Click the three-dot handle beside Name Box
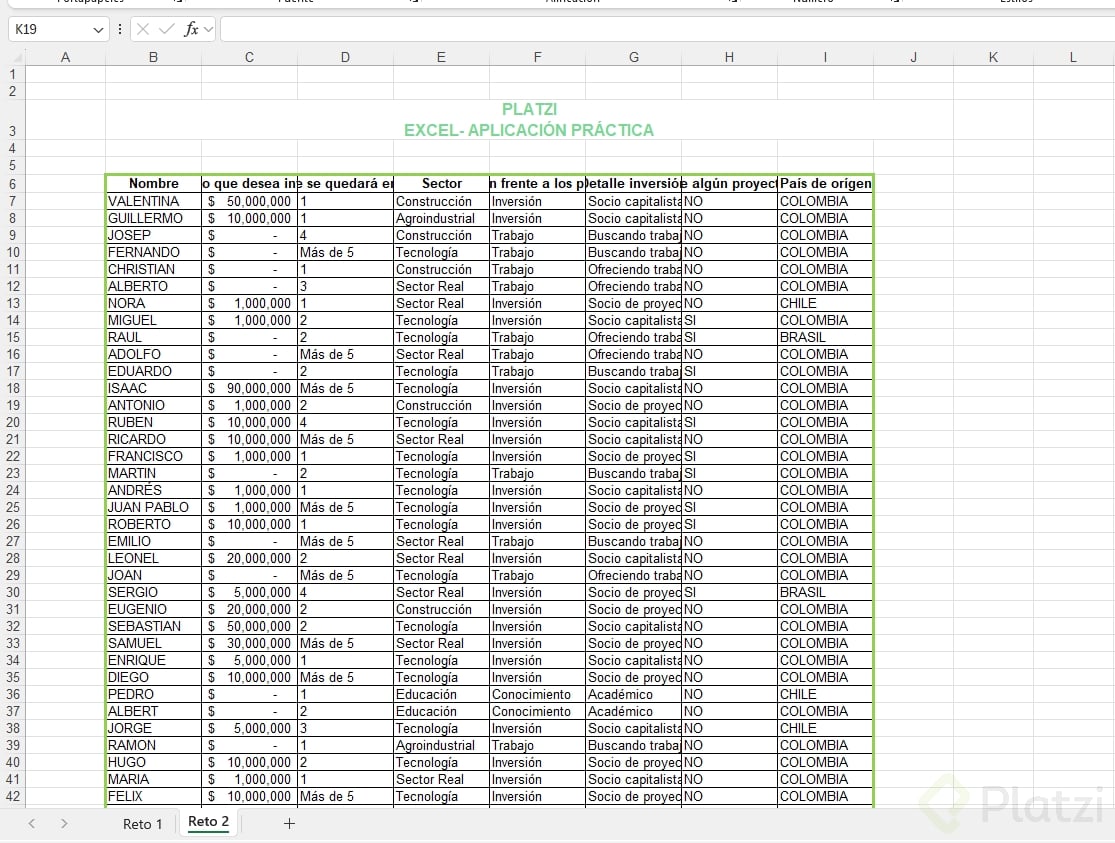 coord(119,29)
